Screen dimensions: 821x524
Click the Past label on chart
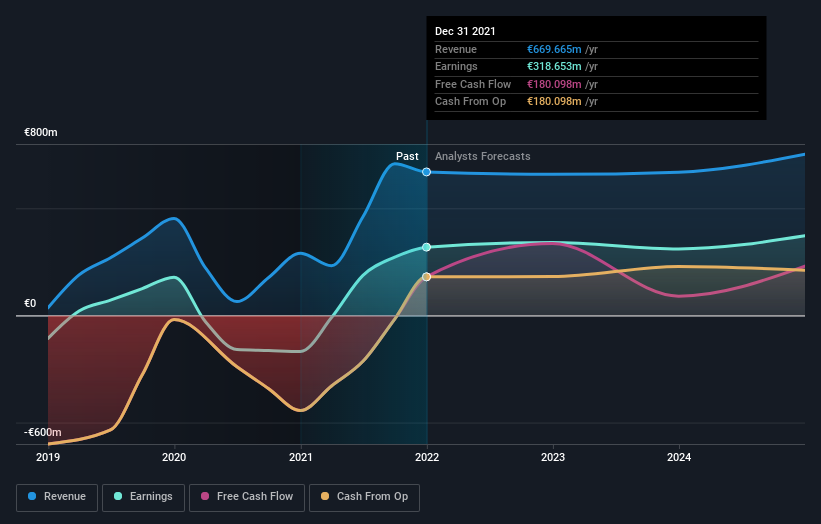[x=407, y=157]
